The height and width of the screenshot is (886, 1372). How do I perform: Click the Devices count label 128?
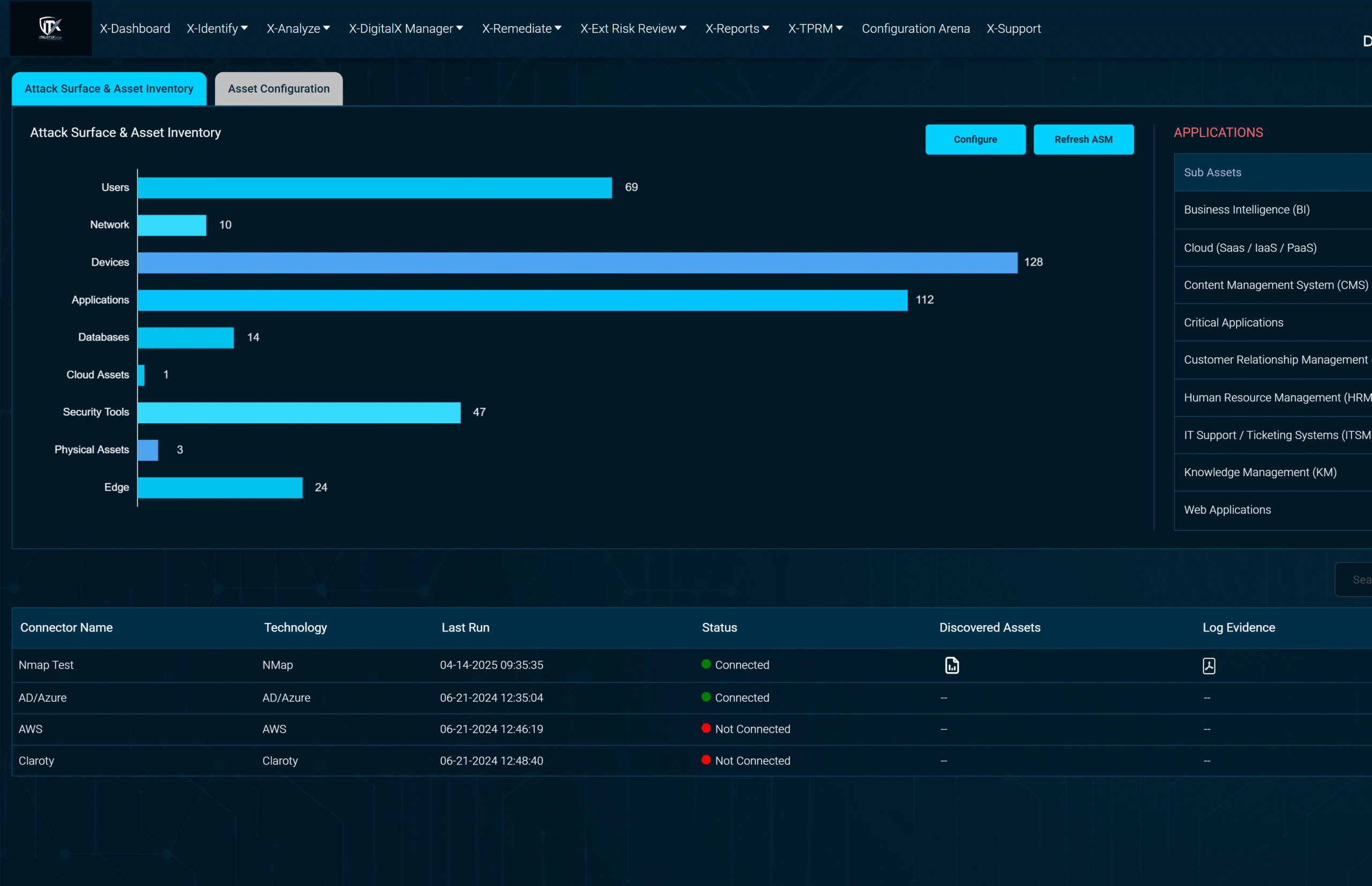click(x=1033, y=262)
